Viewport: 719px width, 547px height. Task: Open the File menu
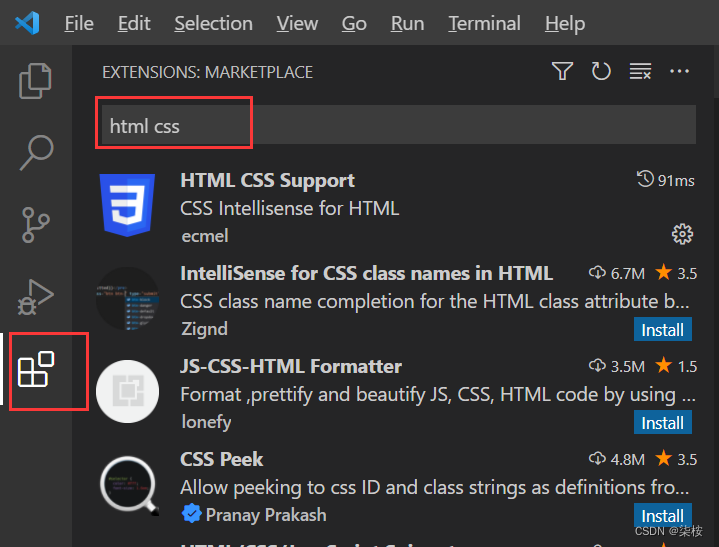tap(79, 23)
